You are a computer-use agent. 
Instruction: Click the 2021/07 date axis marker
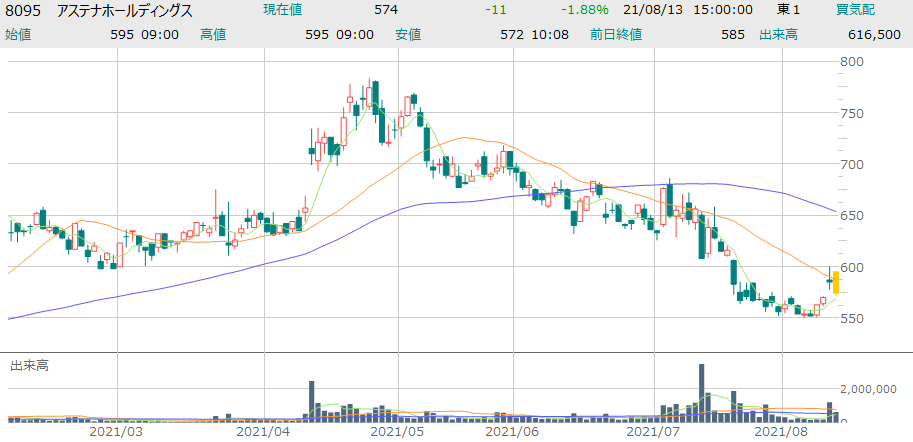[x=651, y=432]
